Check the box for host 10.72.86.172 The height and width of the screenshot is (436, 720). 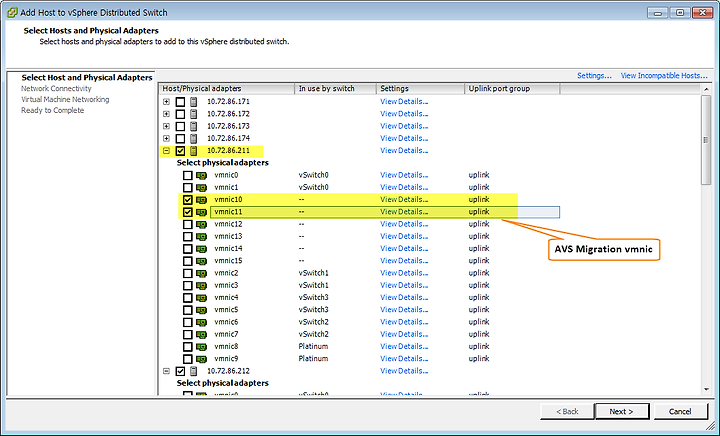coord(180,114)
